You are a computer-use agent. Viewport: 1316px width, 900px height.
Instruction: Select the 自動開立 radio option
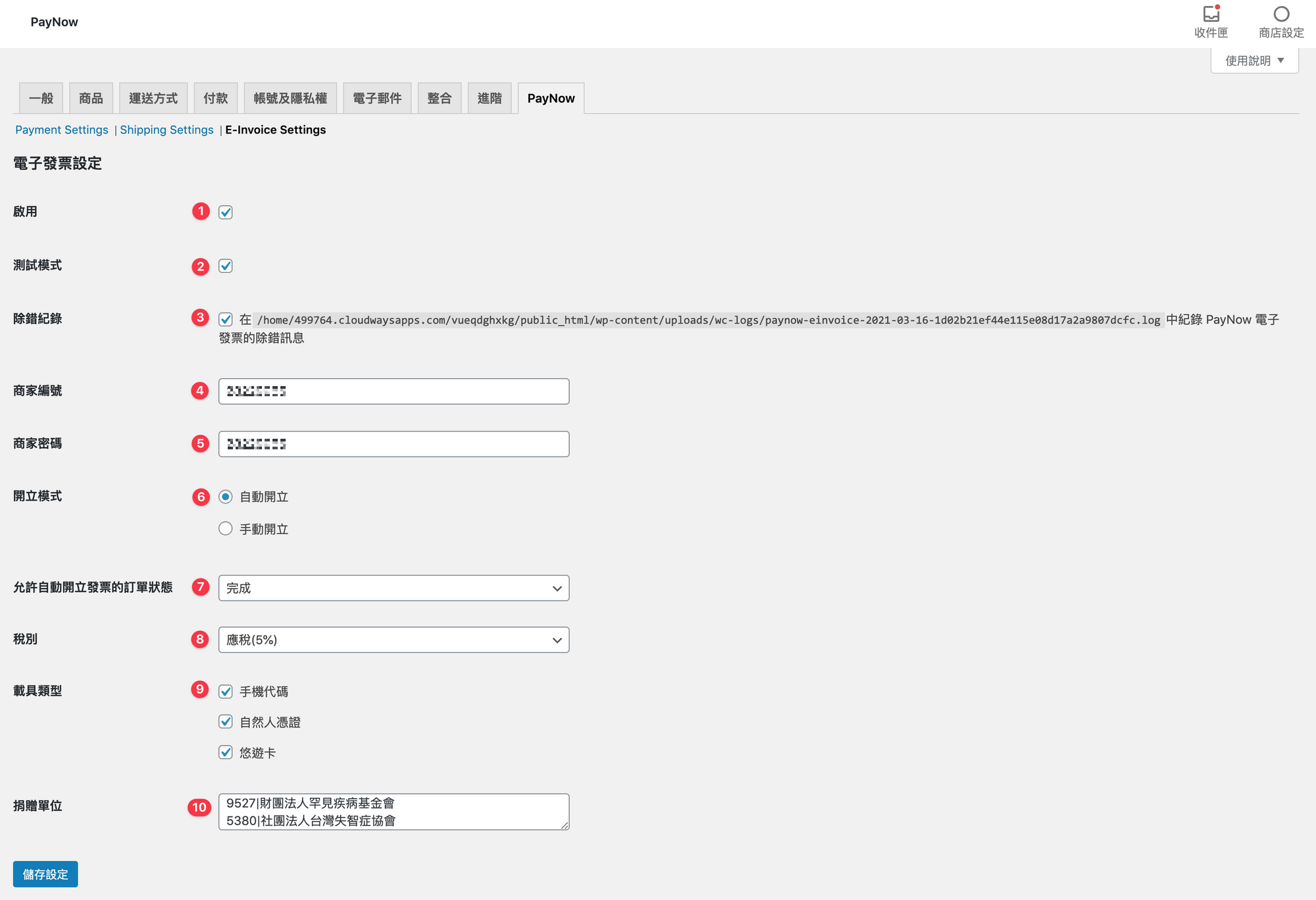226,497
